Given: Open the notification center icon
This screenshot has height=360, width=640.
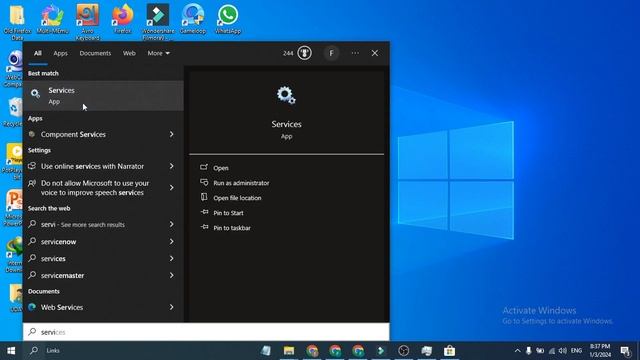Looking at the screenshot, I should tap(625, 351).
